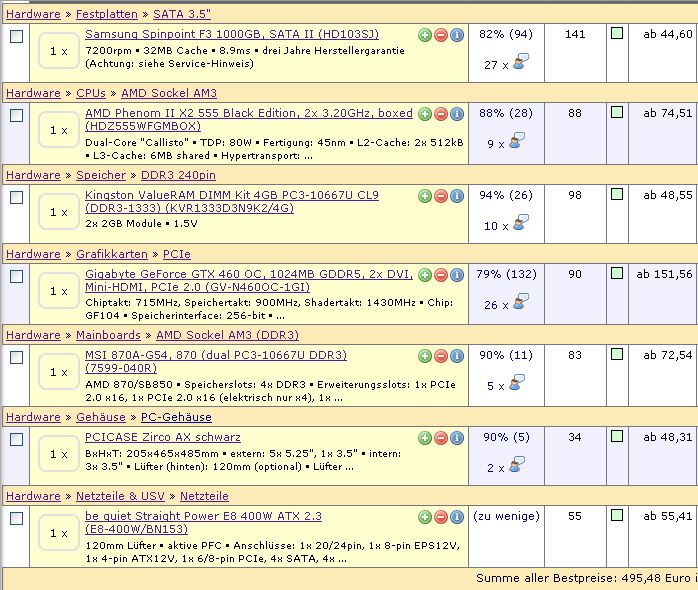Click green plus icon for MSI 870A-G54
Viewport: 698px width, 590px height.
click(425, 356)
